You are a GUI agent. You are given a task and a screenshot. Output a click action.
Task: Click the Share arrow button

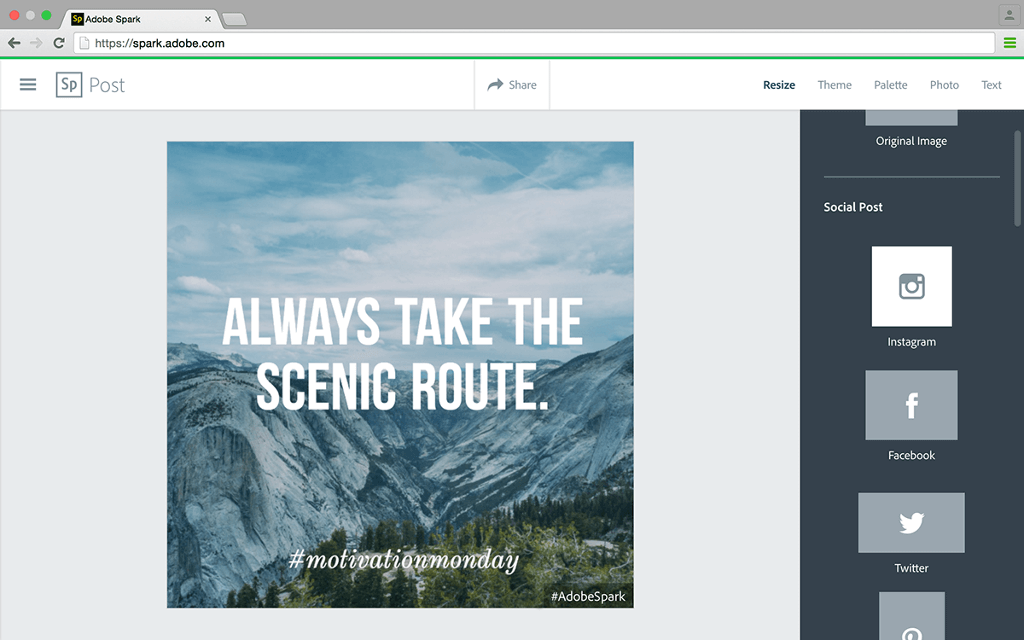[x=512, y=85]
